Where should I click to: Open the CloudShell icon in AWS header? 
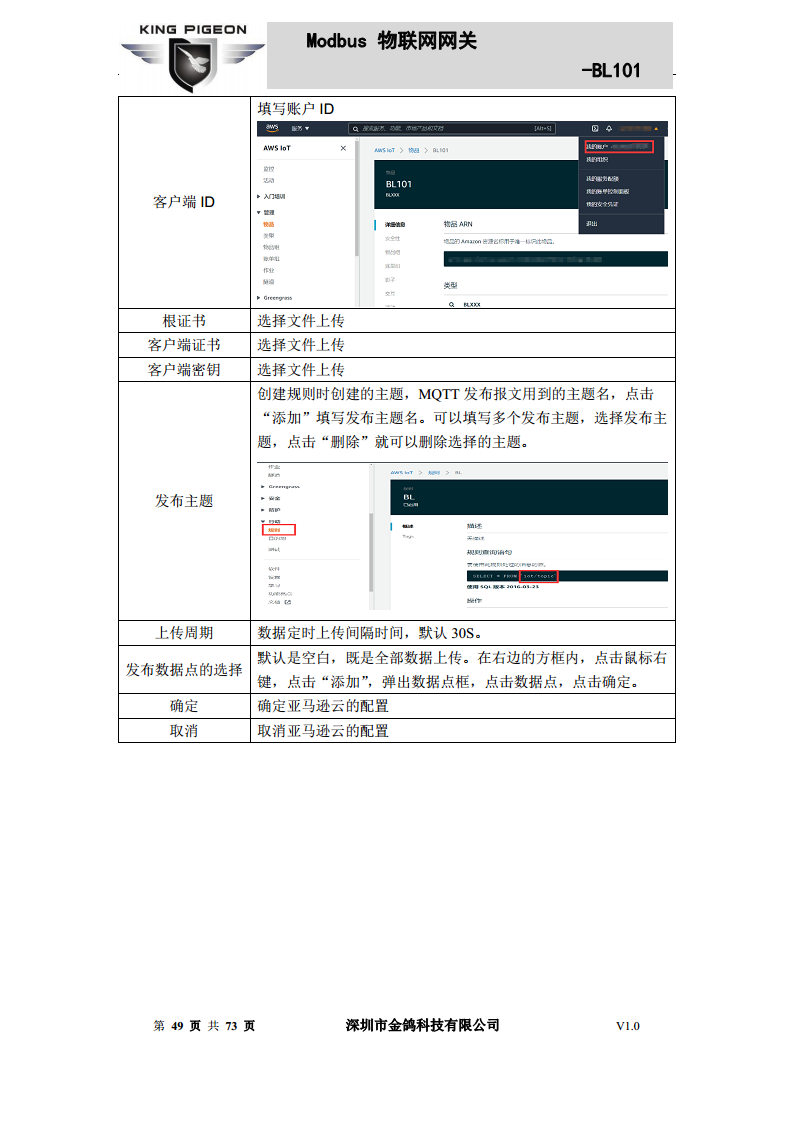pyautogui.click(x=595, y=129)
